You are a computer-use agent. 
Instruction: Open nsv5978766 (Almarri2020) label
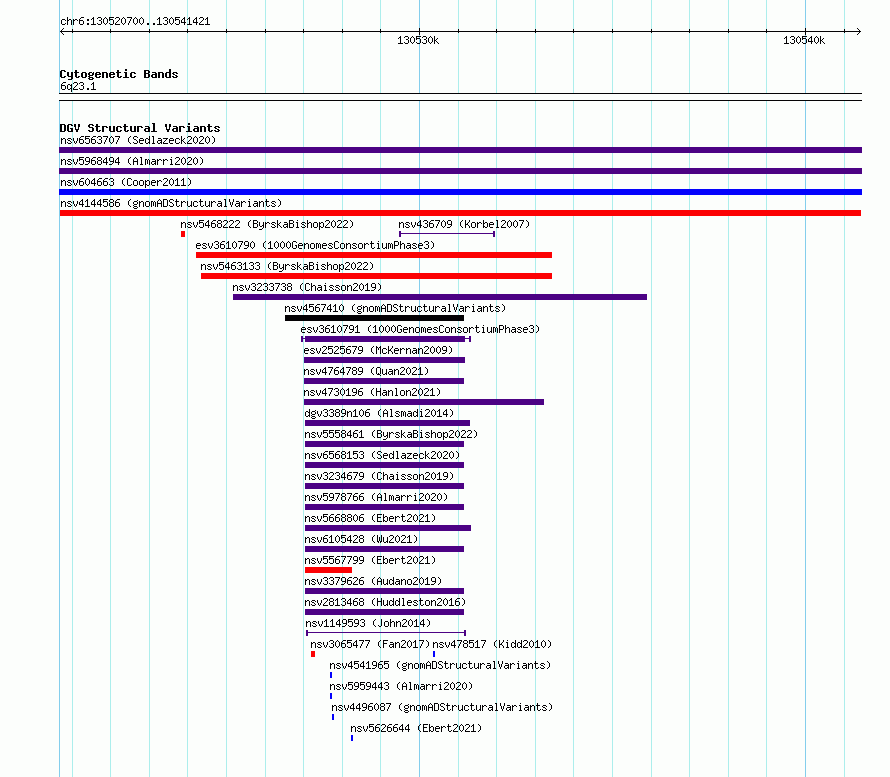click(376, 497)
